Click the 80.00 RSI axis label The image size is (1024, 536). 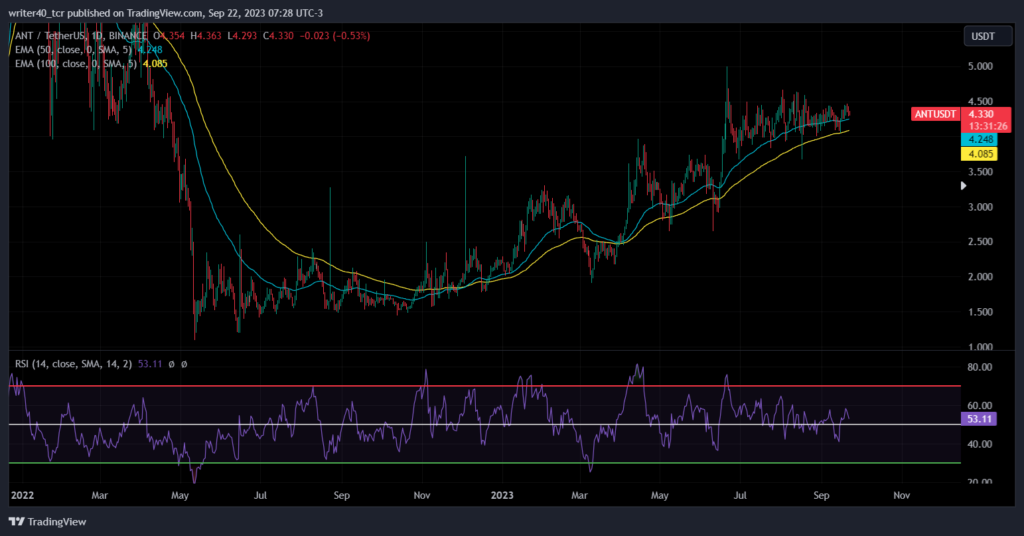(980, 367)
